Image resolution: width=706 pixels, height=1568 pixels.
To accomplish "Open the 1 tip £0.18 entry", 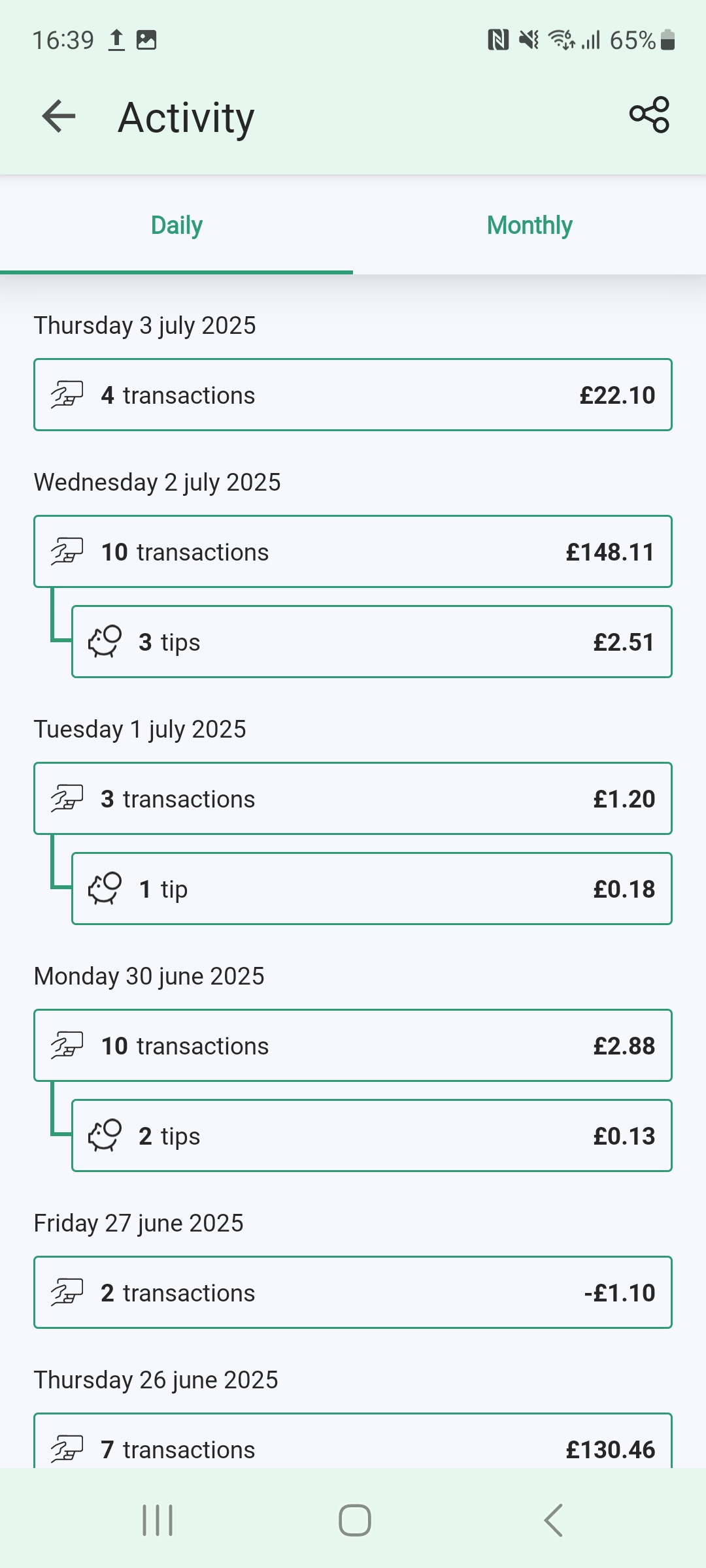I will coord(371,889).
